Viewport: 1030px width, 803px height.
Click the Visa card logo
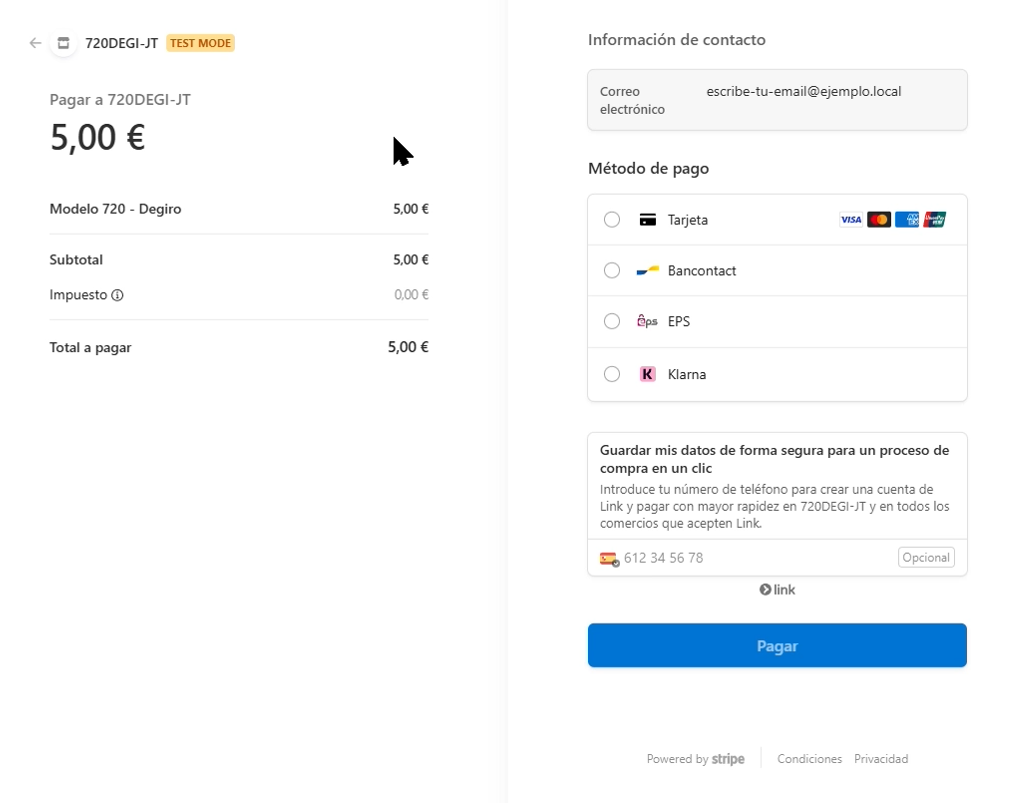[851, 220]
